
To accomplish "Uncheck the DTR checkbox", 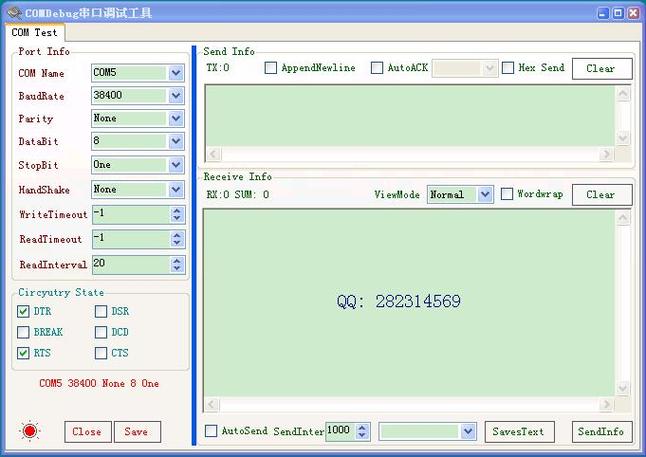I will coord(23,311).
